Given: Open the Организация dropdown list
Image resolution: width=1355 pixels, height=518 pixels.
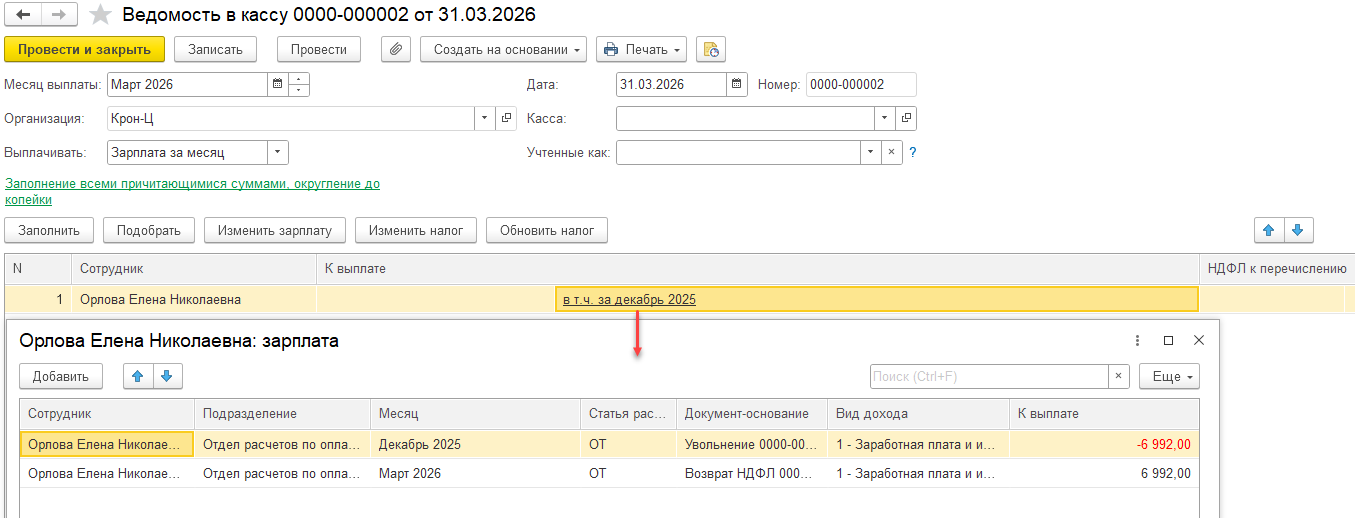Looking at the screenshot, I should pyautogui.click(x=485, y=119).
